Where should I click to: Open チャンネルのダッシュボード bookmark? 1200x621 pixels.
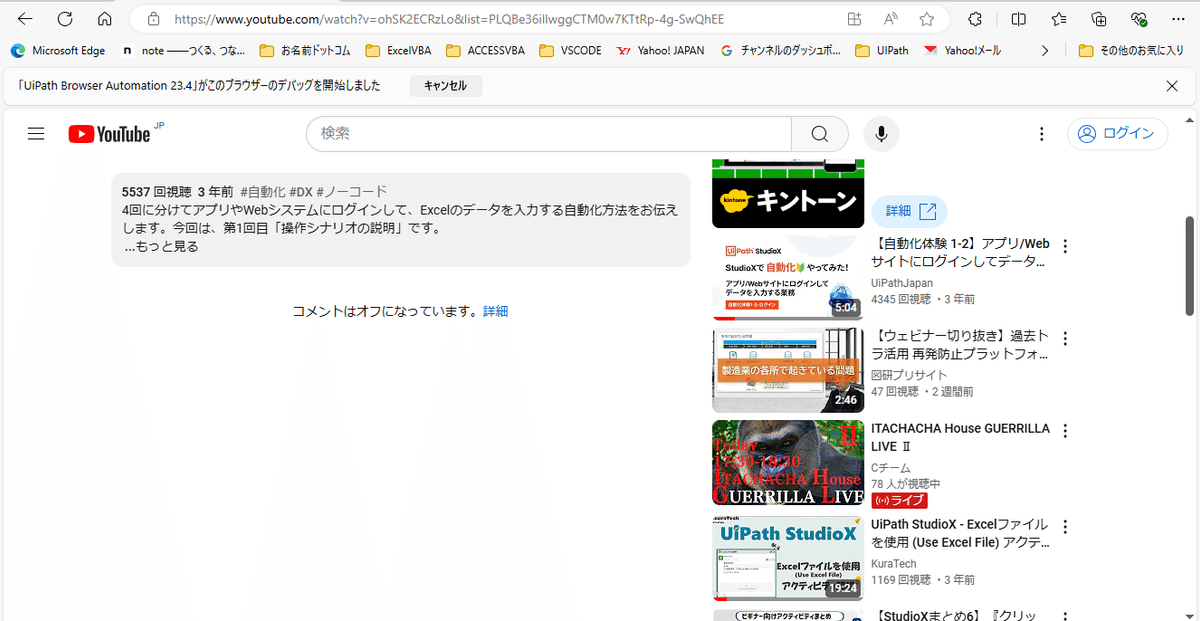click(781, 50)
